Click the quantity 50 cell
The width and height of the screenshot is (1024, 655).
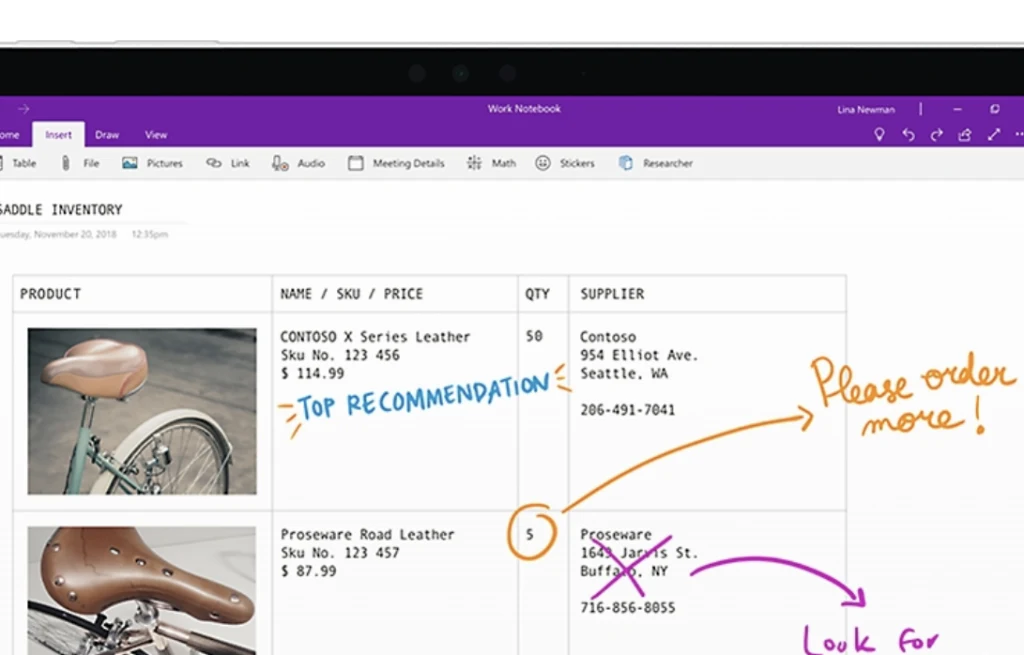pyautogui.click(x=534, y=336)
